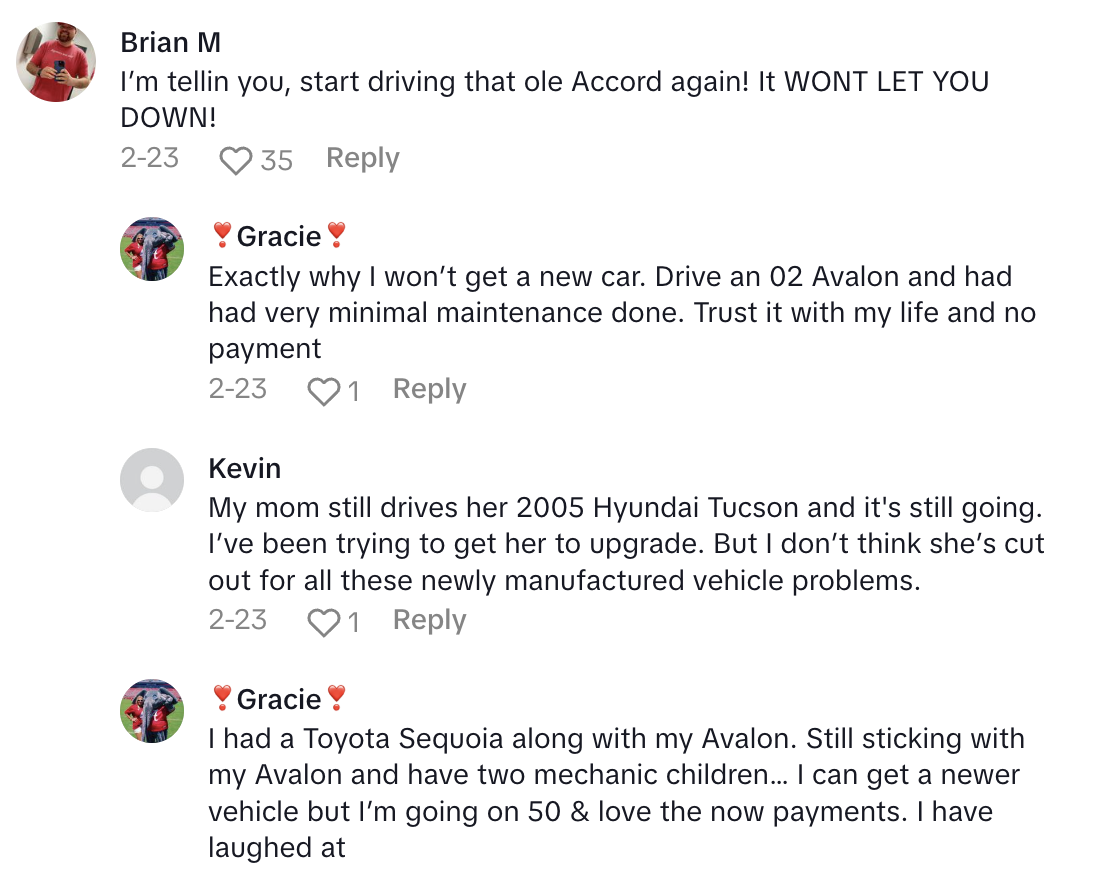The width and height of the screenshot is (1100, 872).
Task: Open Kevin's default gray avatar
Action: (x=152, y=480)
